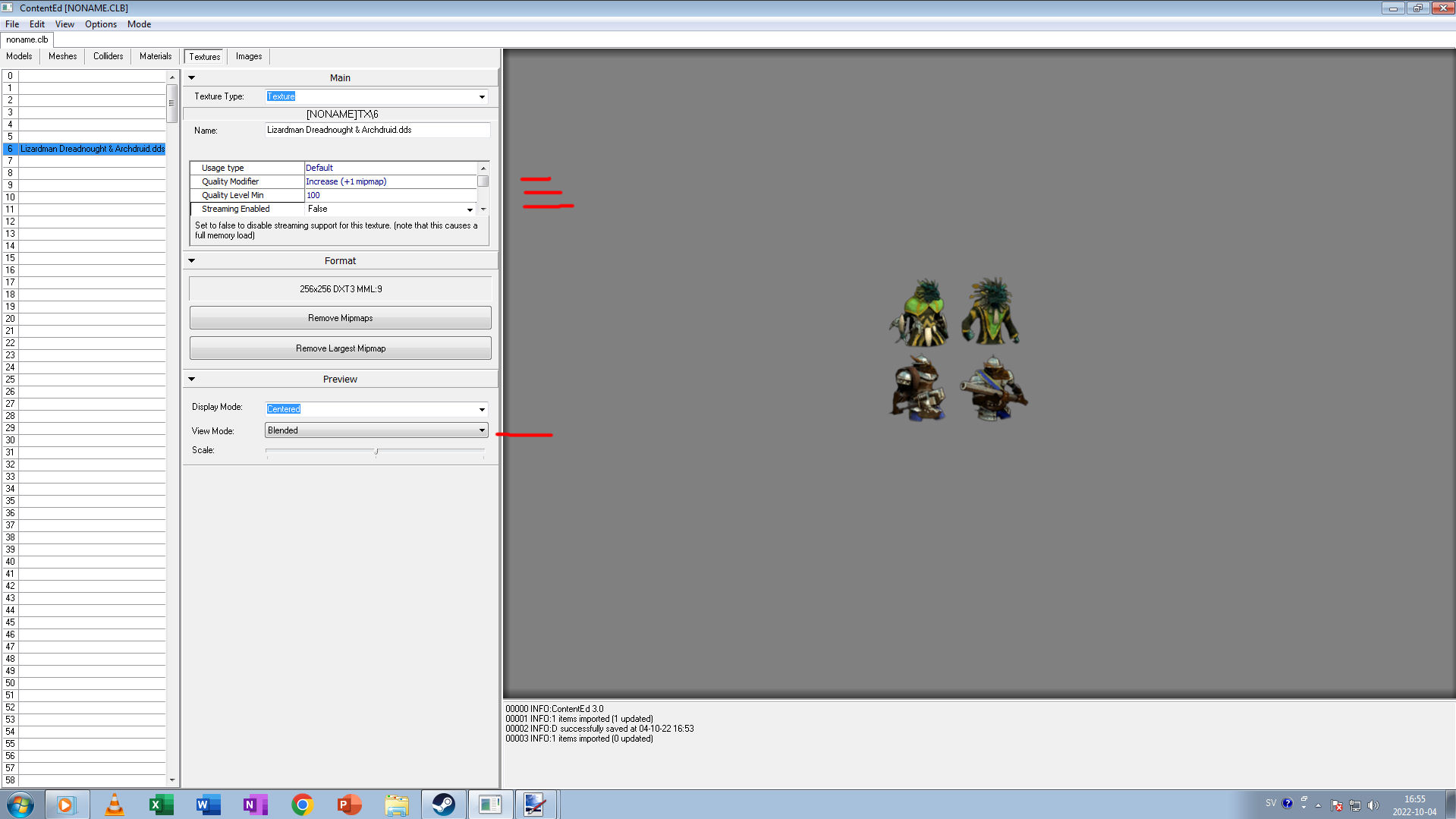Open the Texture Type dropdown
Image resolution: width=1456 pixels, height=819 pixels.
[x=482, y=96]
